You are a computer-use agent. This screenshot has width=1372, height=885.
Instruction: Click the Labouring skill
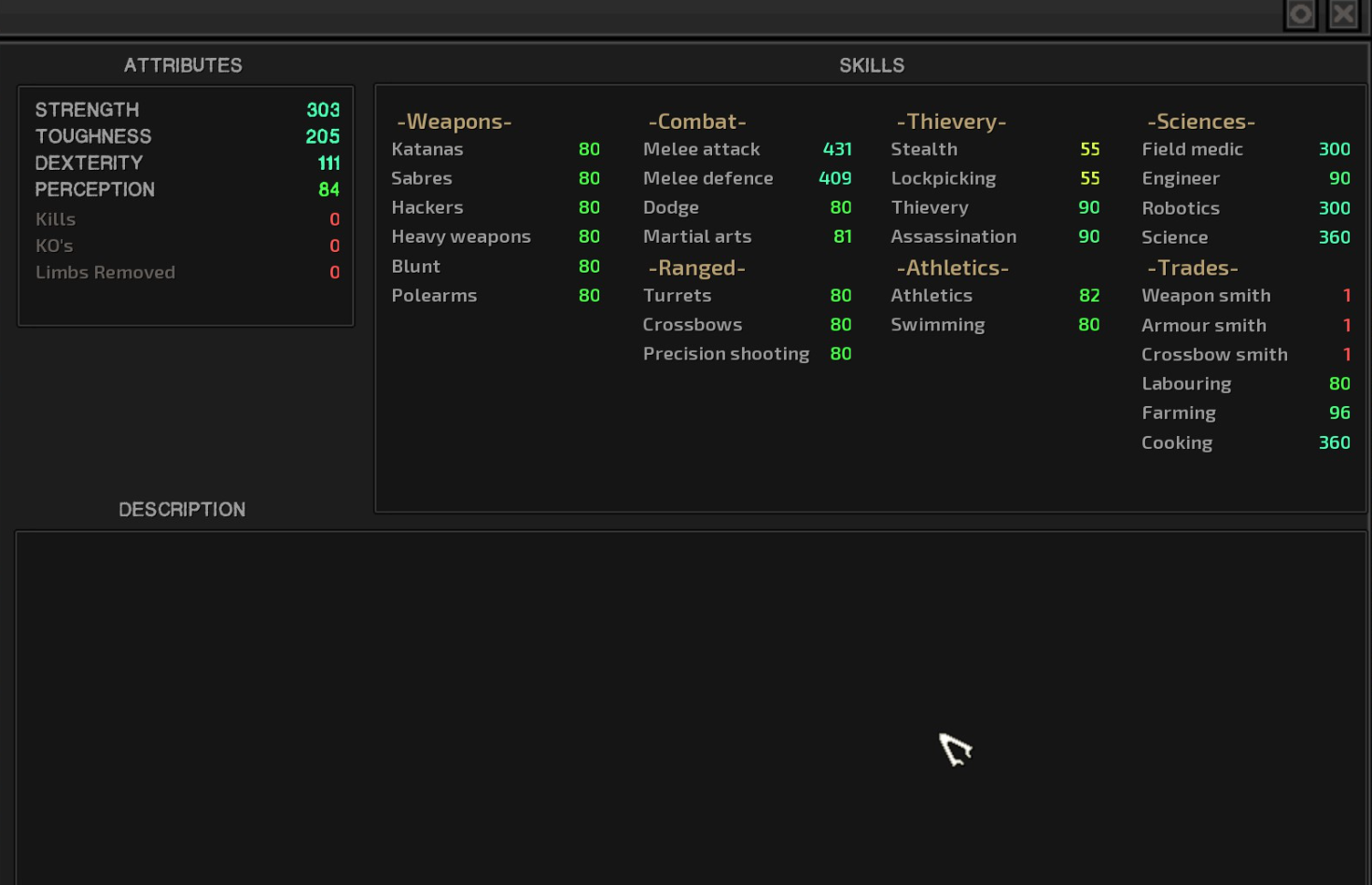1246,384
